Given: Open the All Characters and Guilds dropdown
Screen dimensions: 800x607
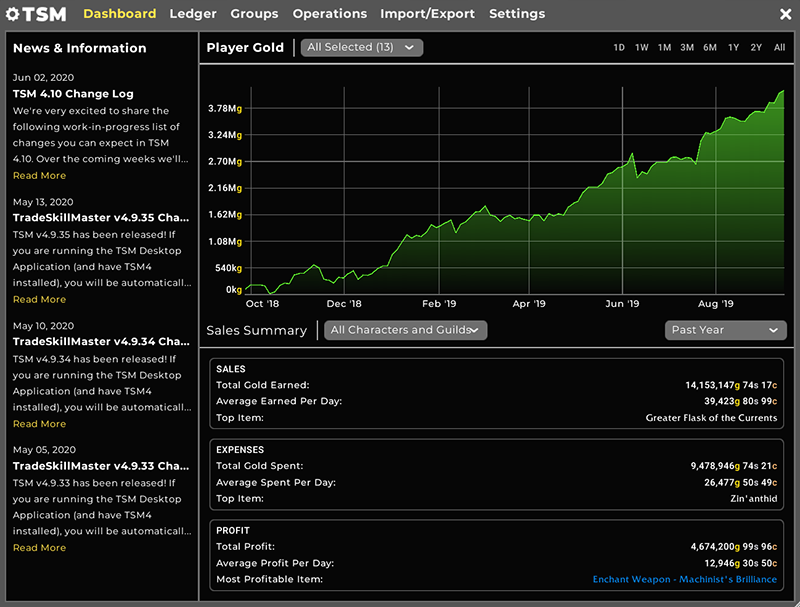Looking at the screenshot, I should [406, 330].
